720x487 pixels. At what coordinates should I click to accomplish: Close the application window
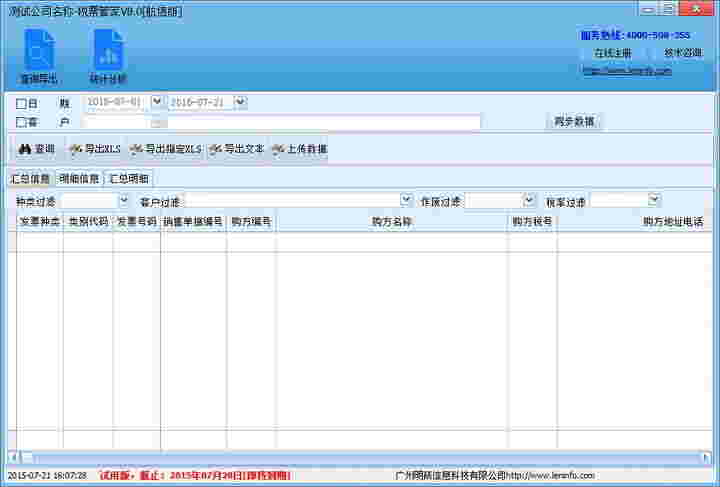coord(696,9)
